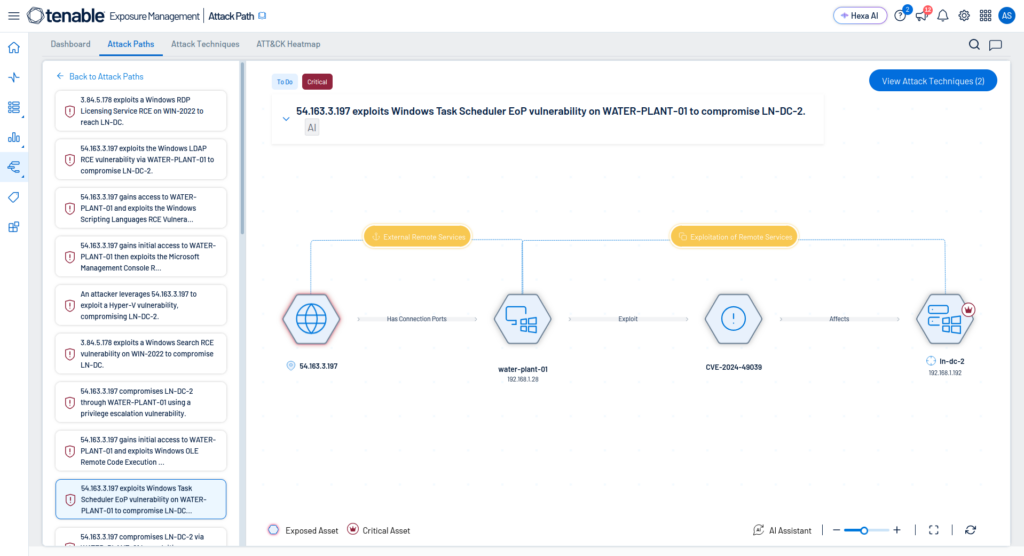Screen dimensions: 1024x556
Task: Zoom out with the minus icon
Action: click(836, 530)
